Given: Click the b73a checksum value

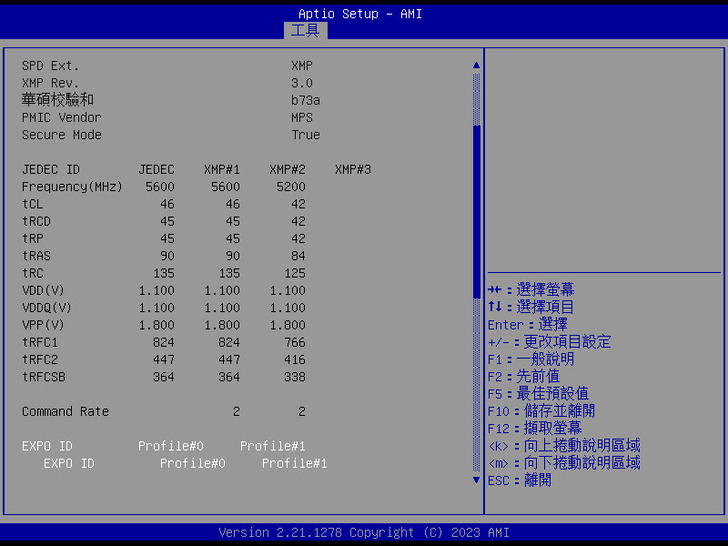Looking at the screenshot, I should pyautogui.click(x=306, y=100).
